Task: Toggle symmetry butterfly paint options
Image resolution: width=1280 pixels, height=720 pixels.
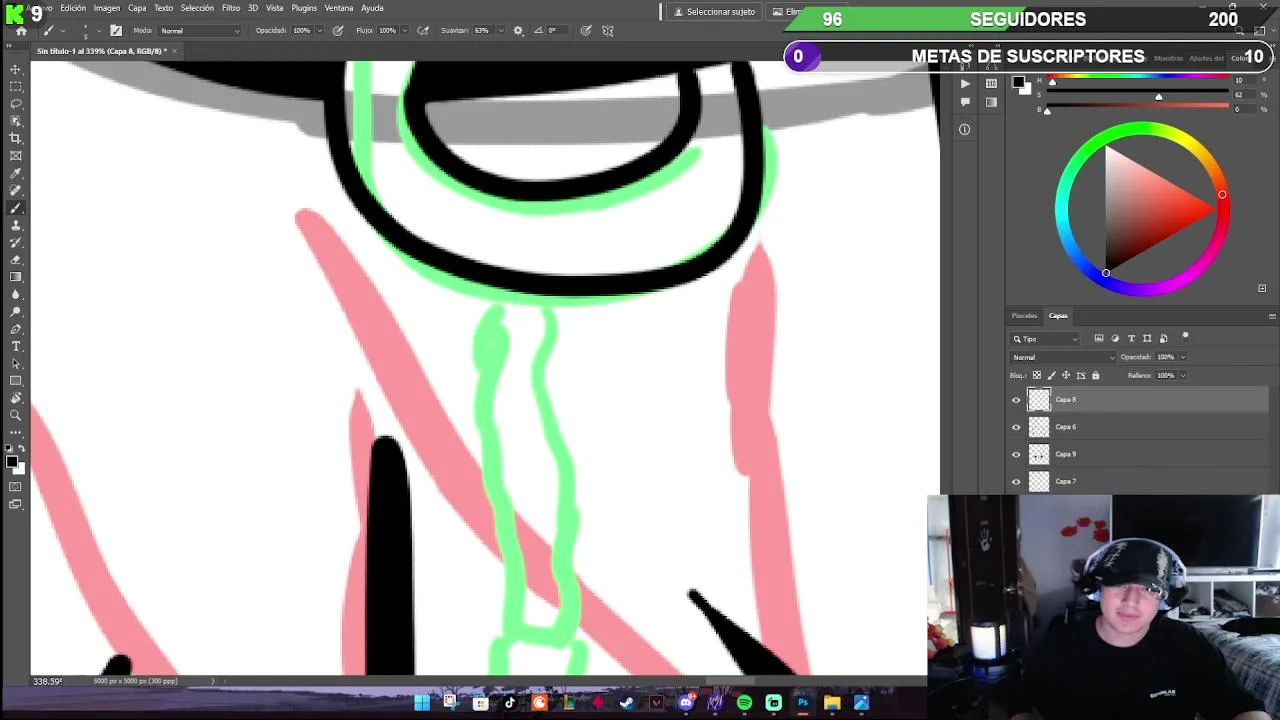Action: point(608,31)
